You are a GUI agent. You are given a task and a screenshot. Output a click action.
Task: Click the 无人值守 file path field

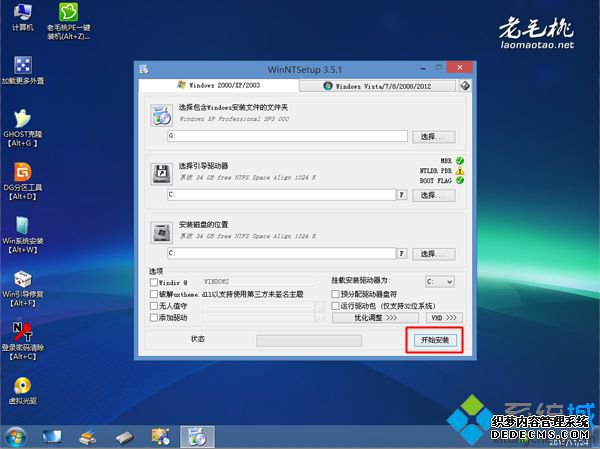click(258, 306)
